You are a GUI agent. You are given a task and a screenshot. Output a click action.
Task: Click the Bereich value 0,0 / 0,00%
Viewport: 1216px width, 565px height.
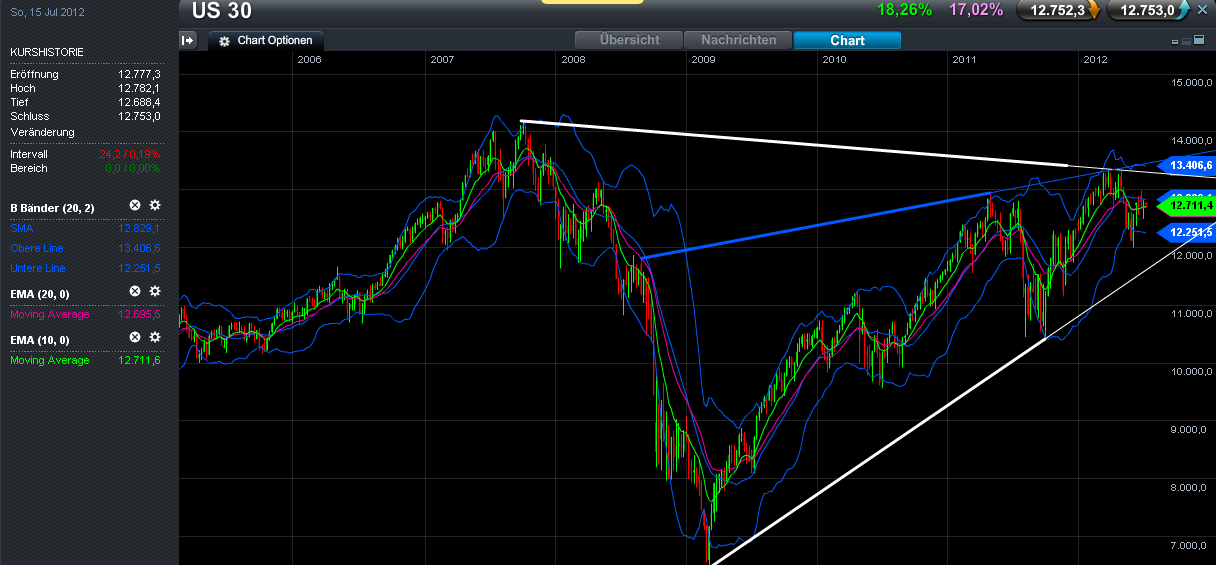point(133,168)
